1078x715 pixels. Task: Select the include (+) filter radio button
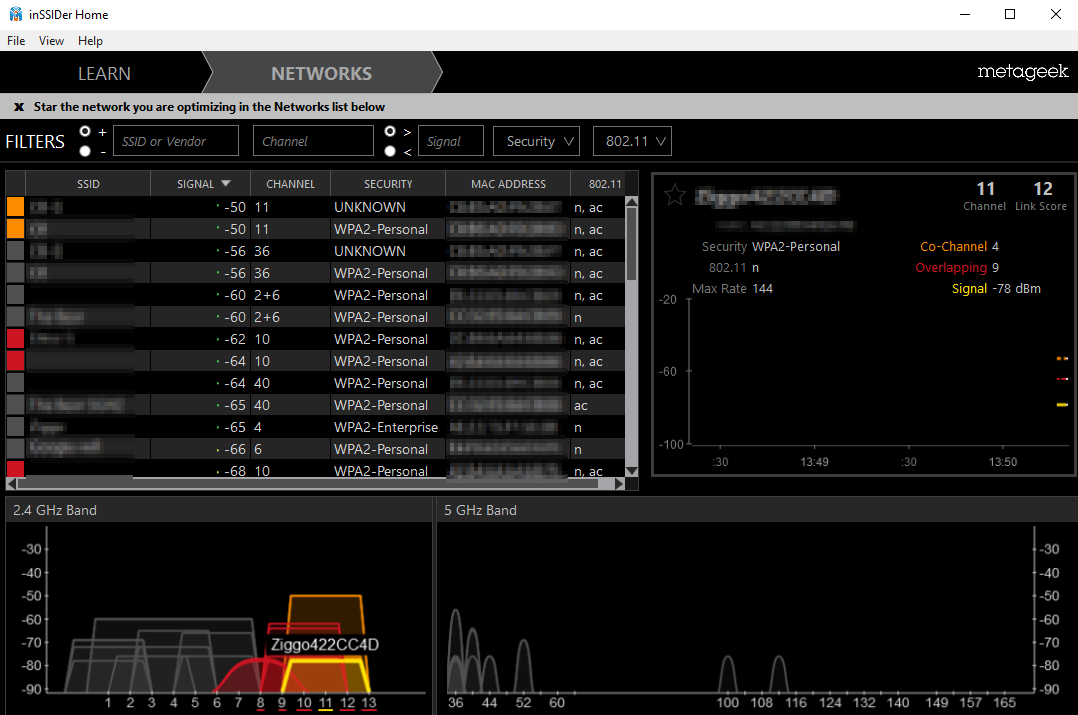tap(85, 132)
